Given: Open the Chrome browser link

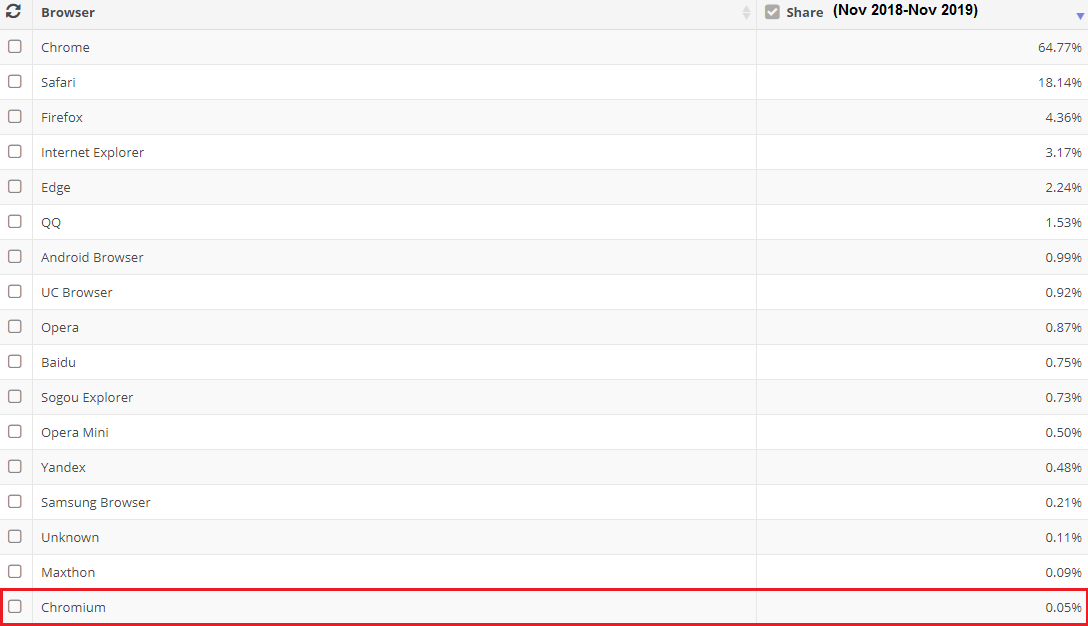Looking at the screenshot, I should pyautogui.click(x=65, y=47).
